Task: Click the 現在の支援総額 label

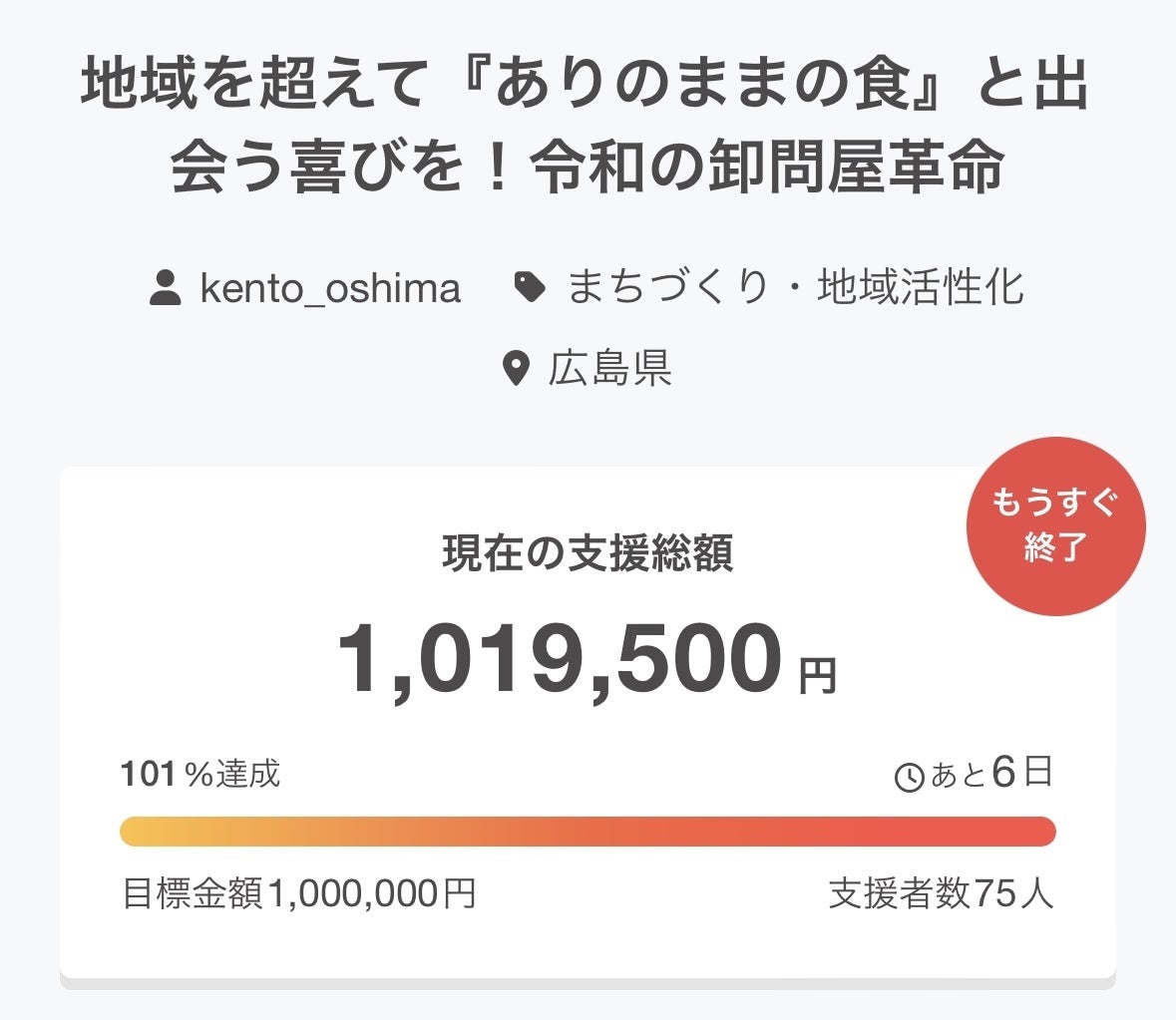Action: tap(588, 553)
